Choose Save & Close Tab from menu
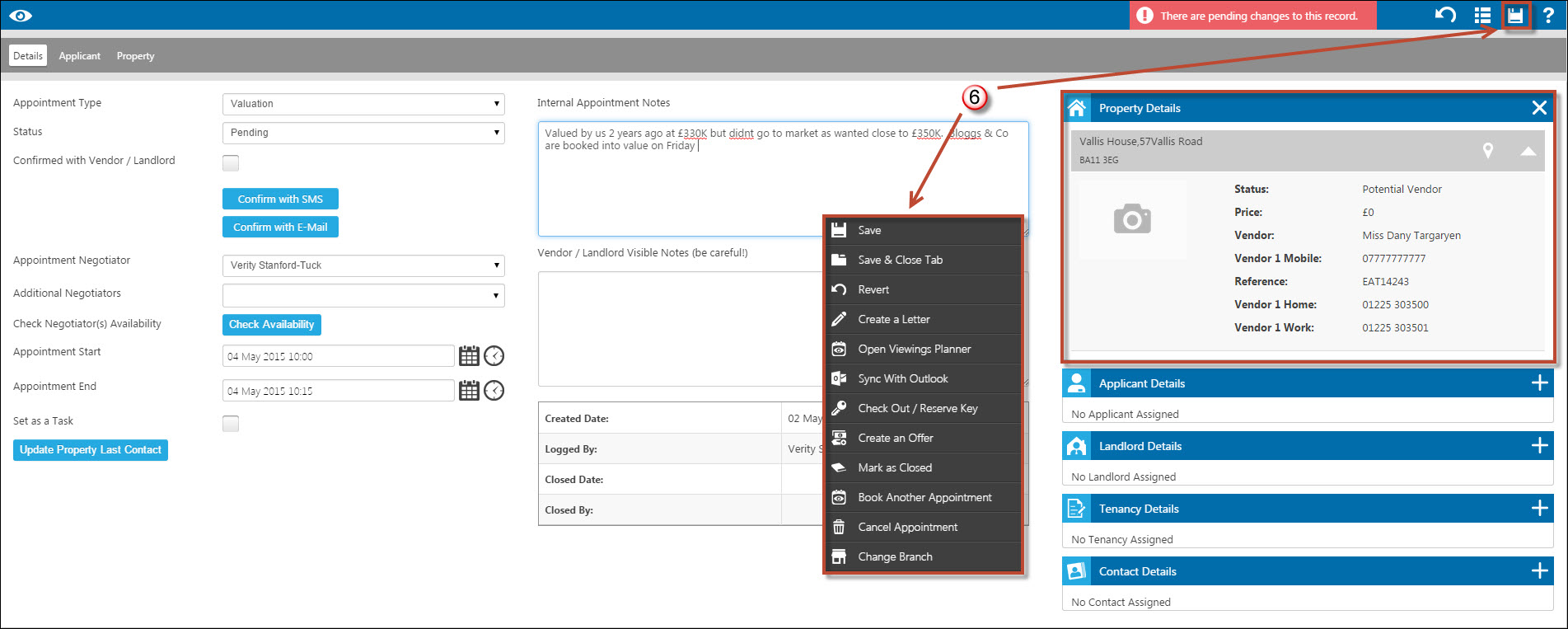The height and width of the screenshot is (629, 1568). click(x=923, y=260)
